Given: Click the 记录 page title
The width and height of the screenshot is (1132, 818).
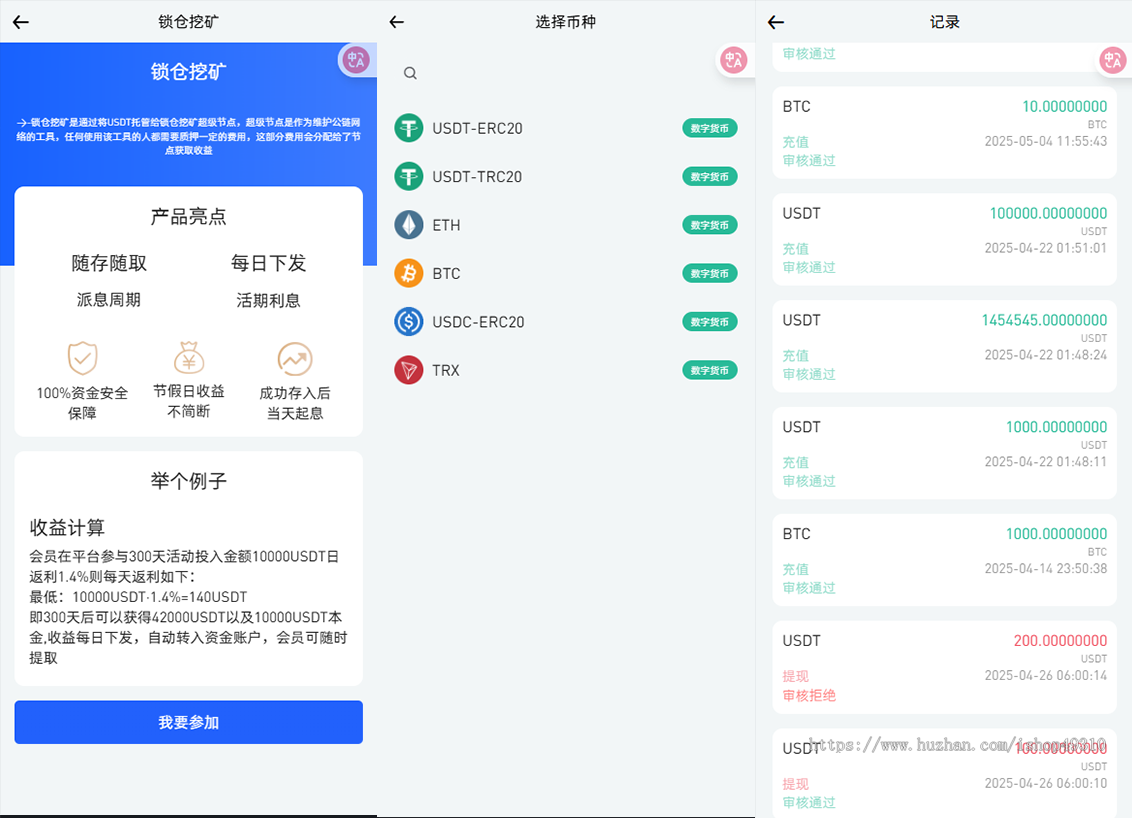Looking at the screenshot, I should point(944,22).
